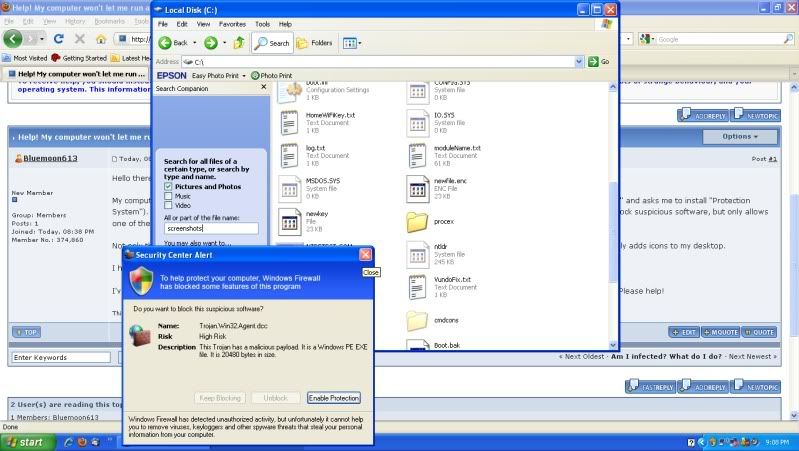Click the browser back arrow button
This screenshot has height=451, width=799.
pyautogui.click(x=13, y=38)
